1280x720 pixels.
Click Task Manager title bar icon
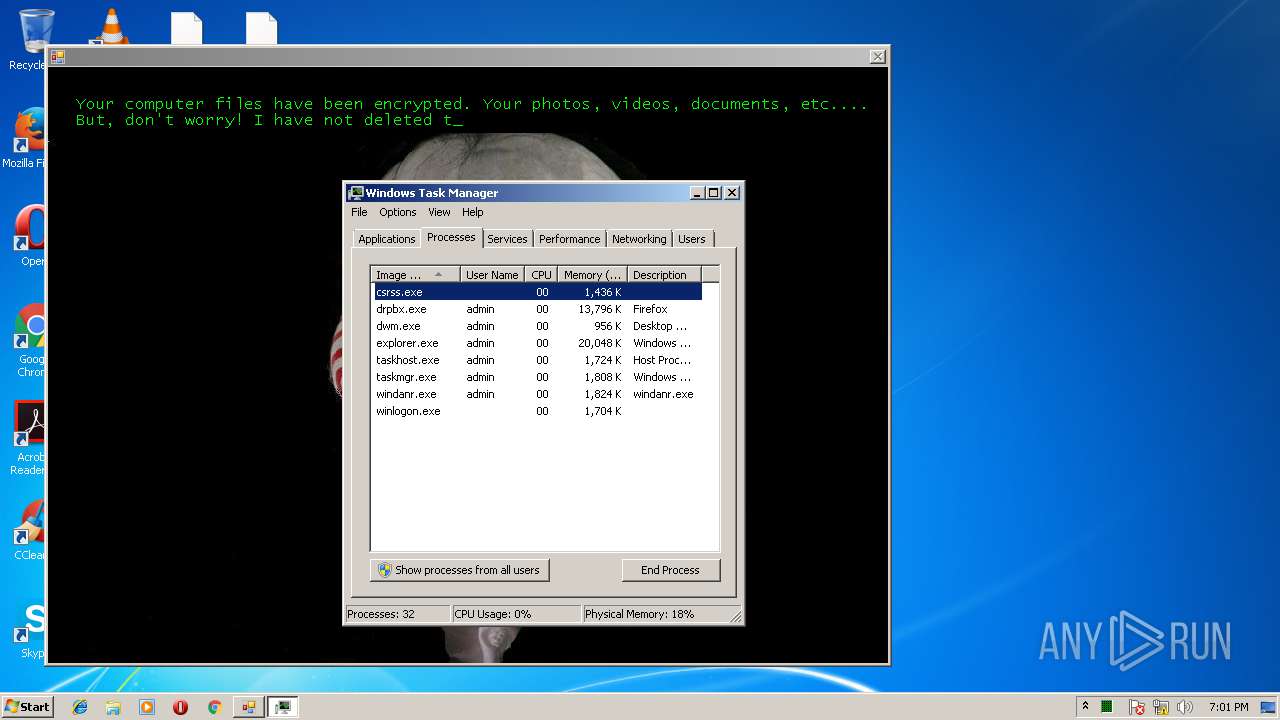[356, 193]
